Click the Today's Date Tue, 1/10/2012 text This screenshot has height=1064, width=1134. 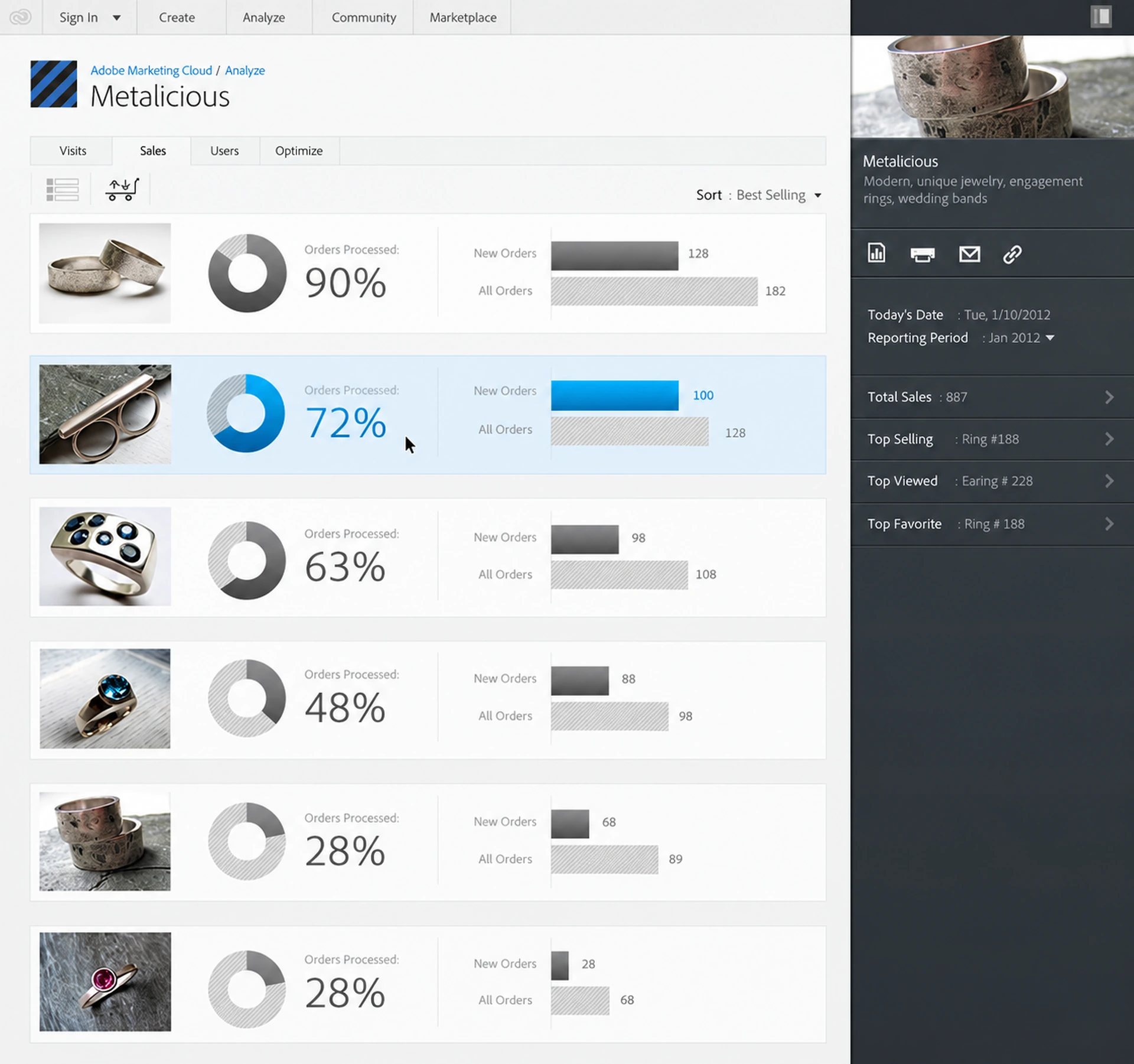tap(959, 315)
